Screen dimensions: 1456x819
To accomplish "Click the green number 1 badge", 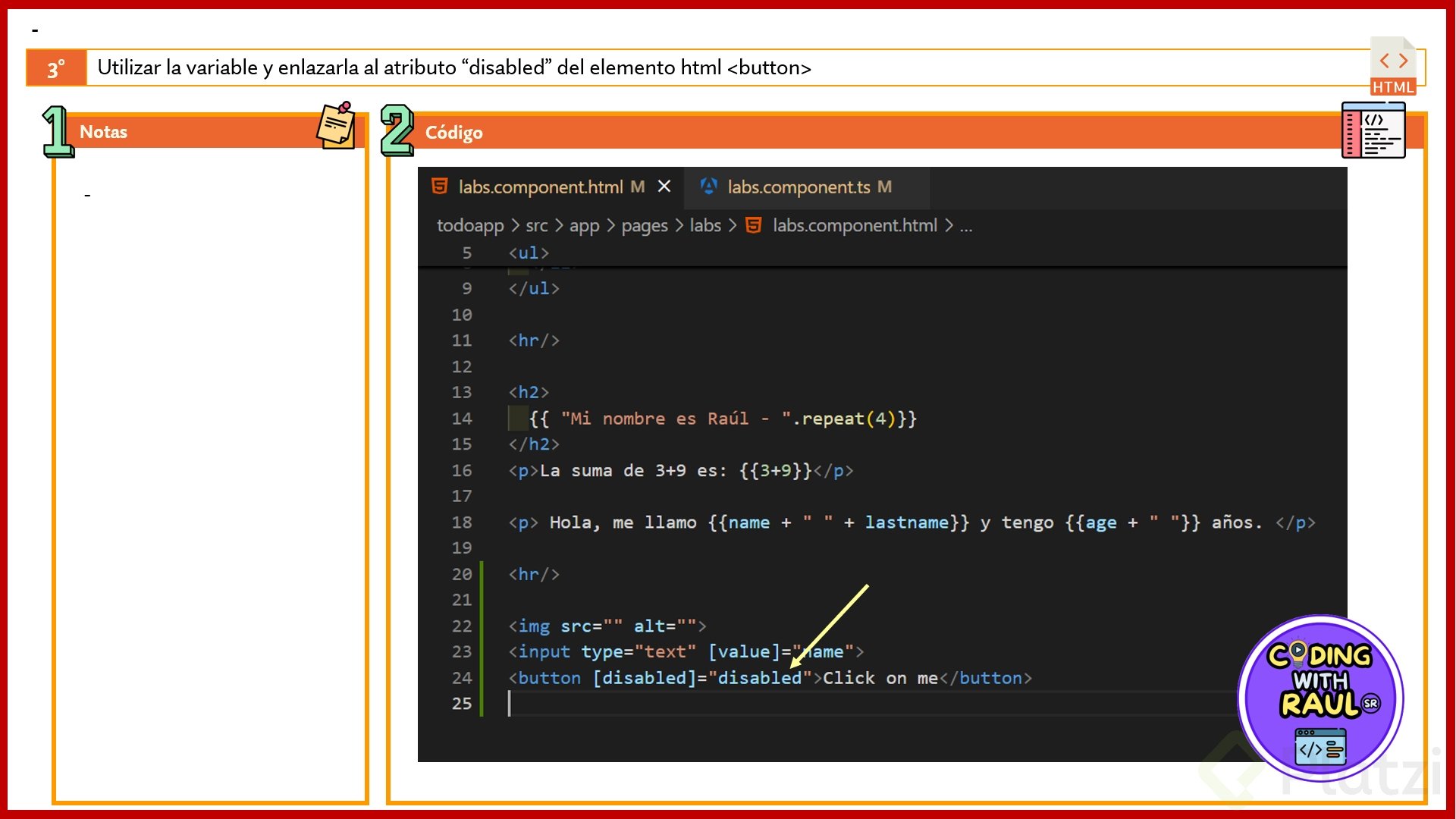I will 58,131.
